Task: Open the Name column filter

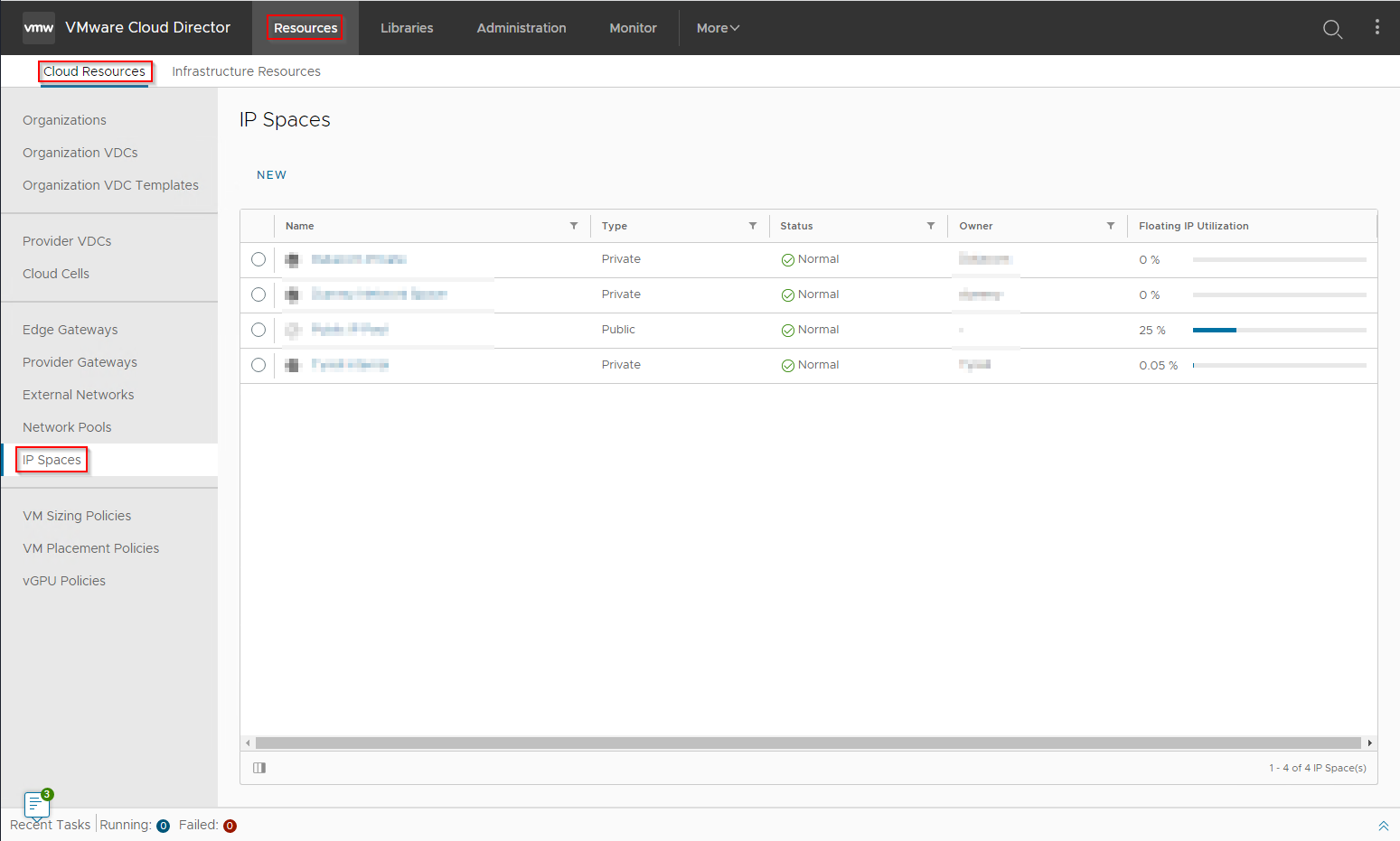Action: pyautogui.click(x=574, y=226)
